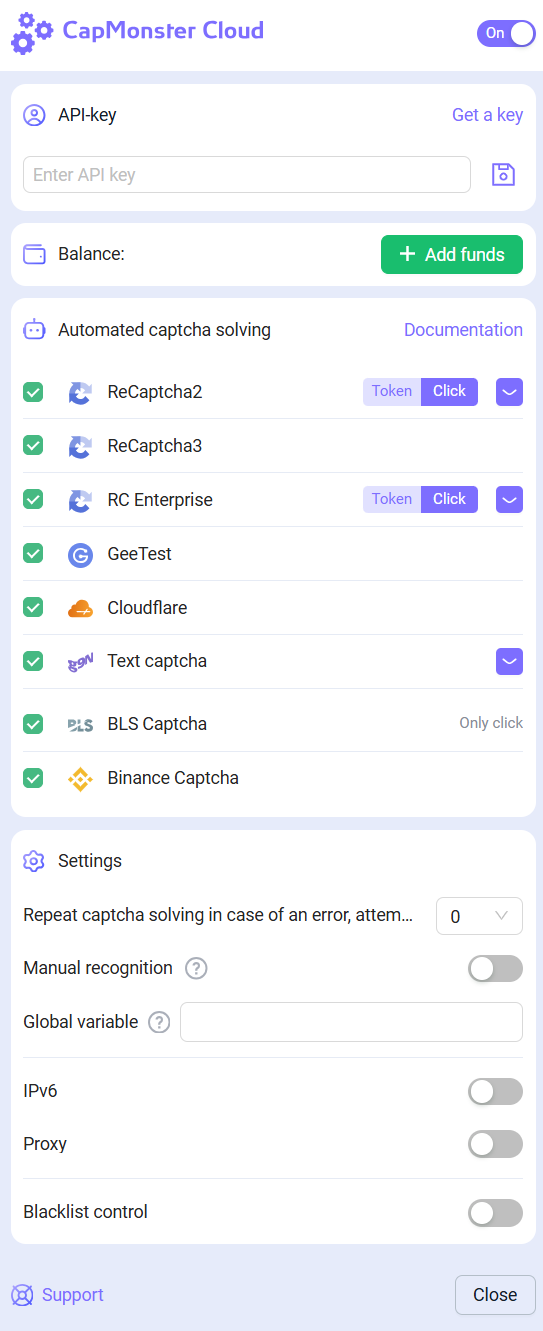The image size is (543, 1331).
Task: Click the Global variable help question icon
Action: coord(159,1022)
